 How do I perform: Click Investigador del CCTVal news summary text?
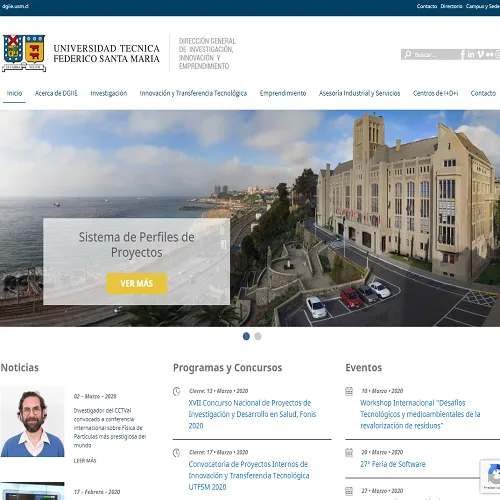click(110, 428)
